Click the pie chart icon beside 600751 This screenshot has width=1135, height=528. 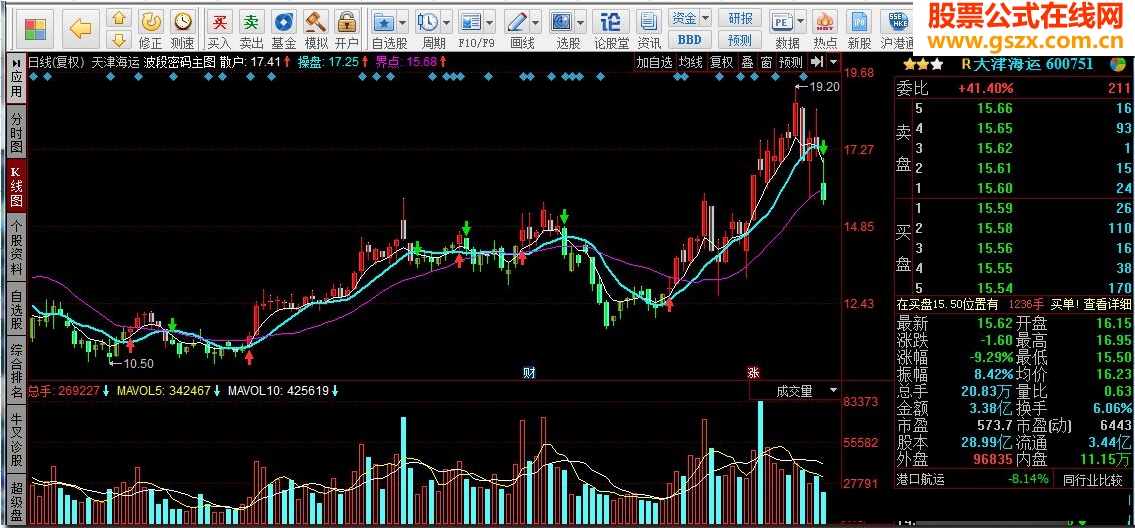point(1118,64)
